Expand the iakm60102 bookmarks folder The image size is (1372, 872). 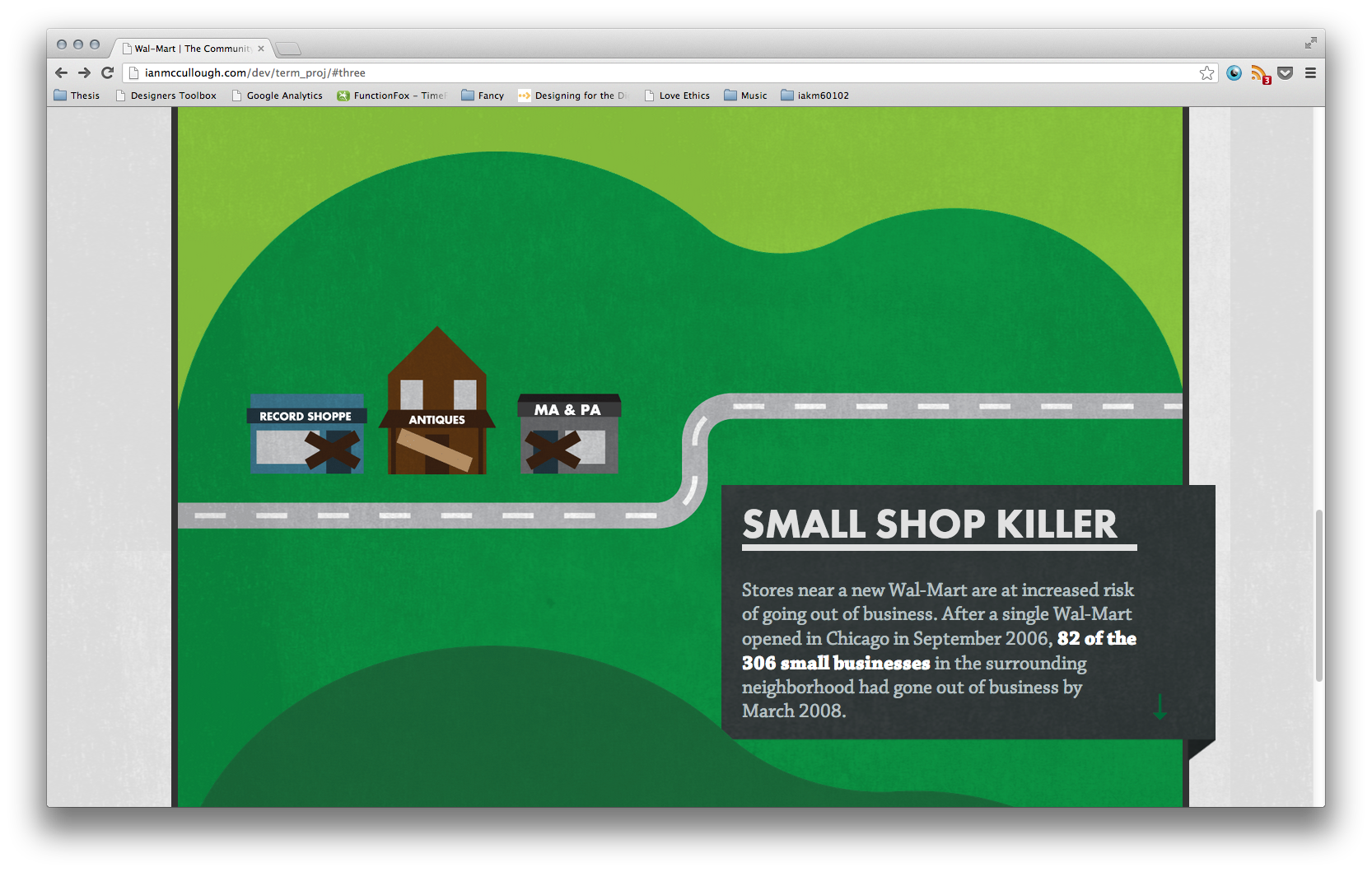click(x=814, y=96)
